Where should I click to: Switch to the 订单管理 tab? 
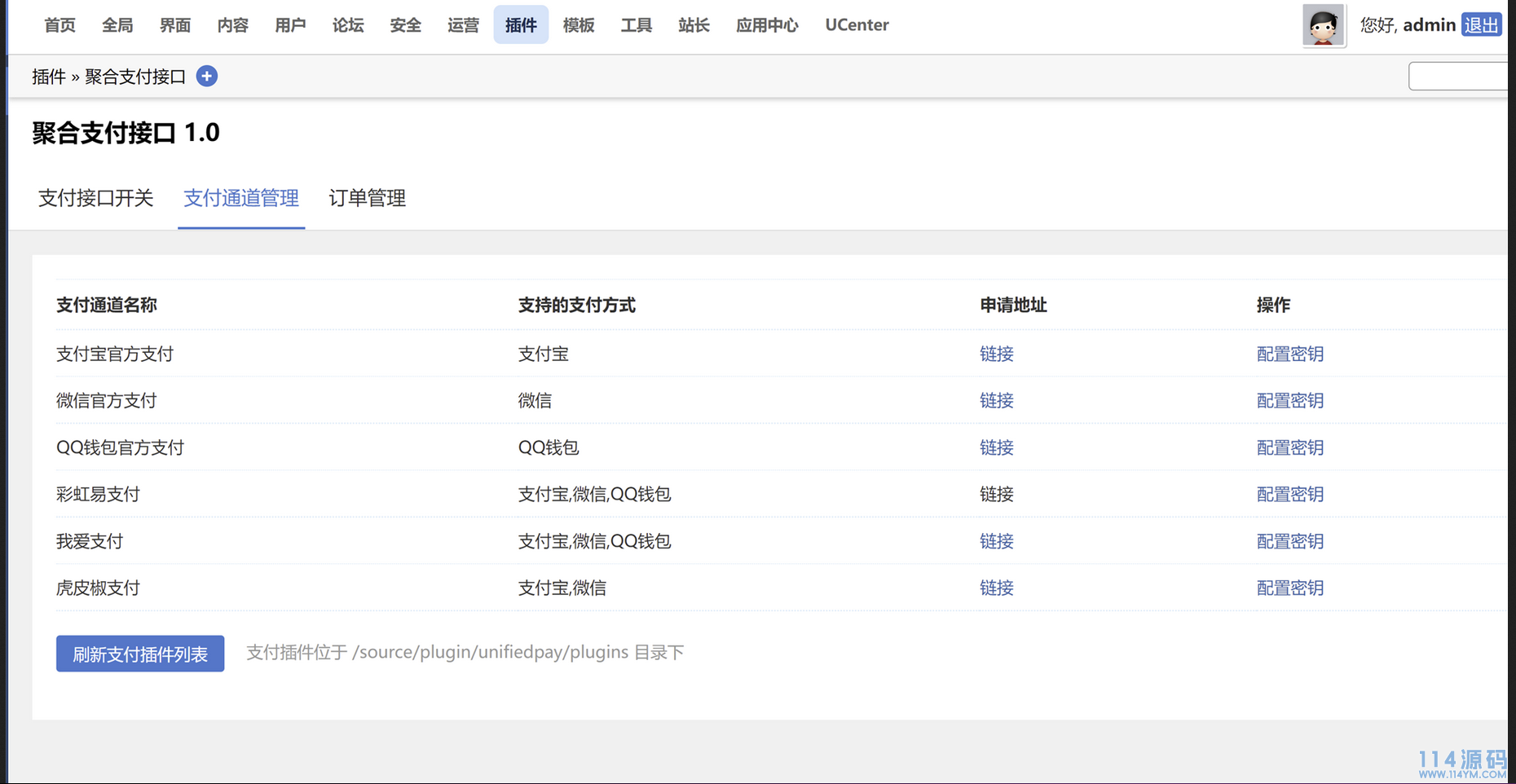[368, 198]
